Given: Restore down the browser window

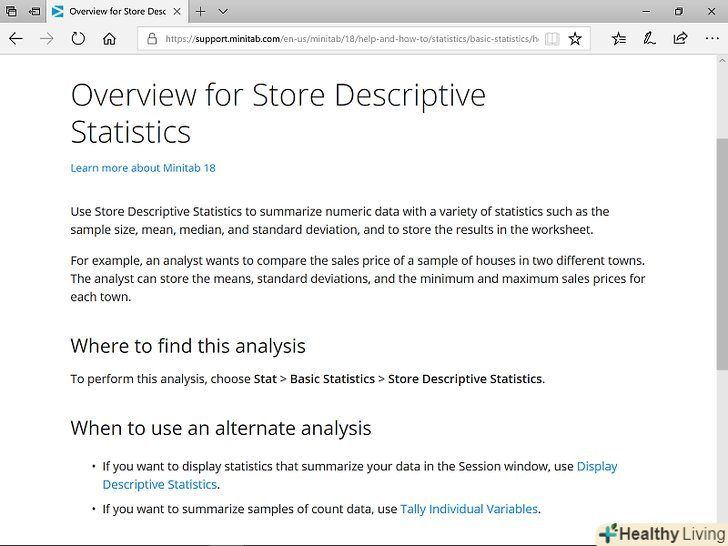Looking at the screenshot, I should pos(678,12).
